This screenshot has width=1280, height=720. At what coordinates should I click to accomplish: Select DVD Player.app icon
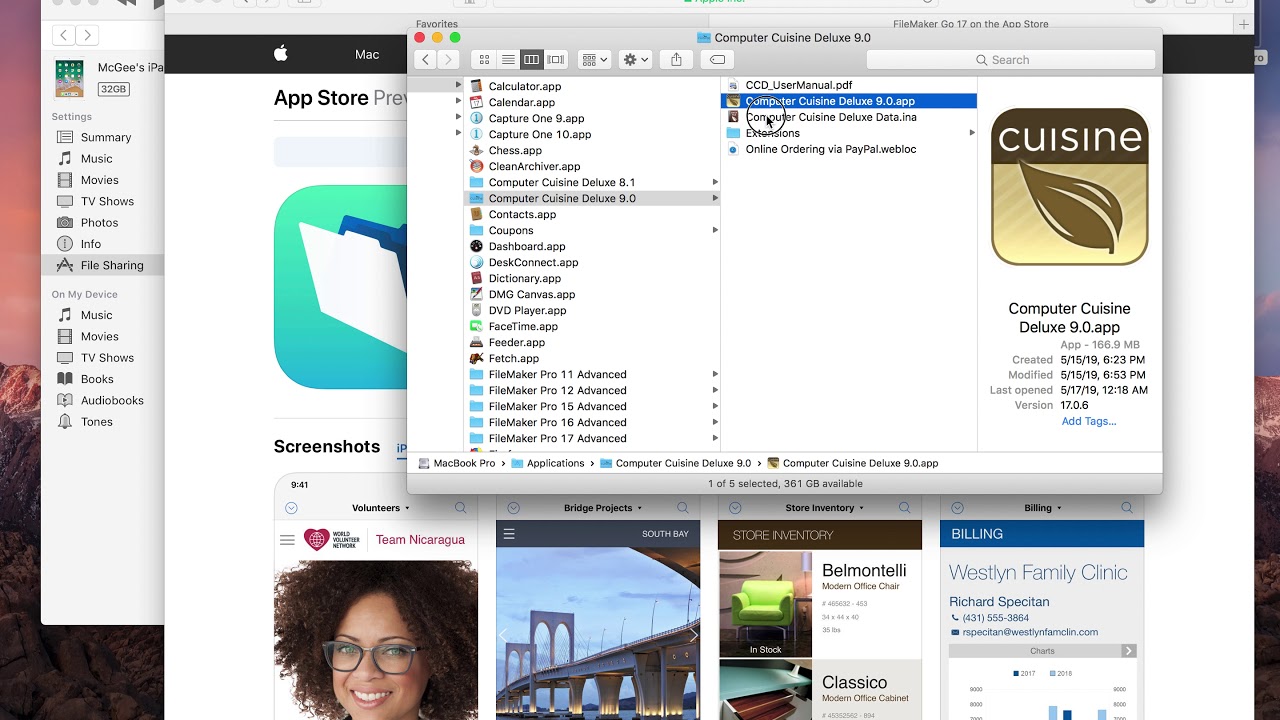477,310
